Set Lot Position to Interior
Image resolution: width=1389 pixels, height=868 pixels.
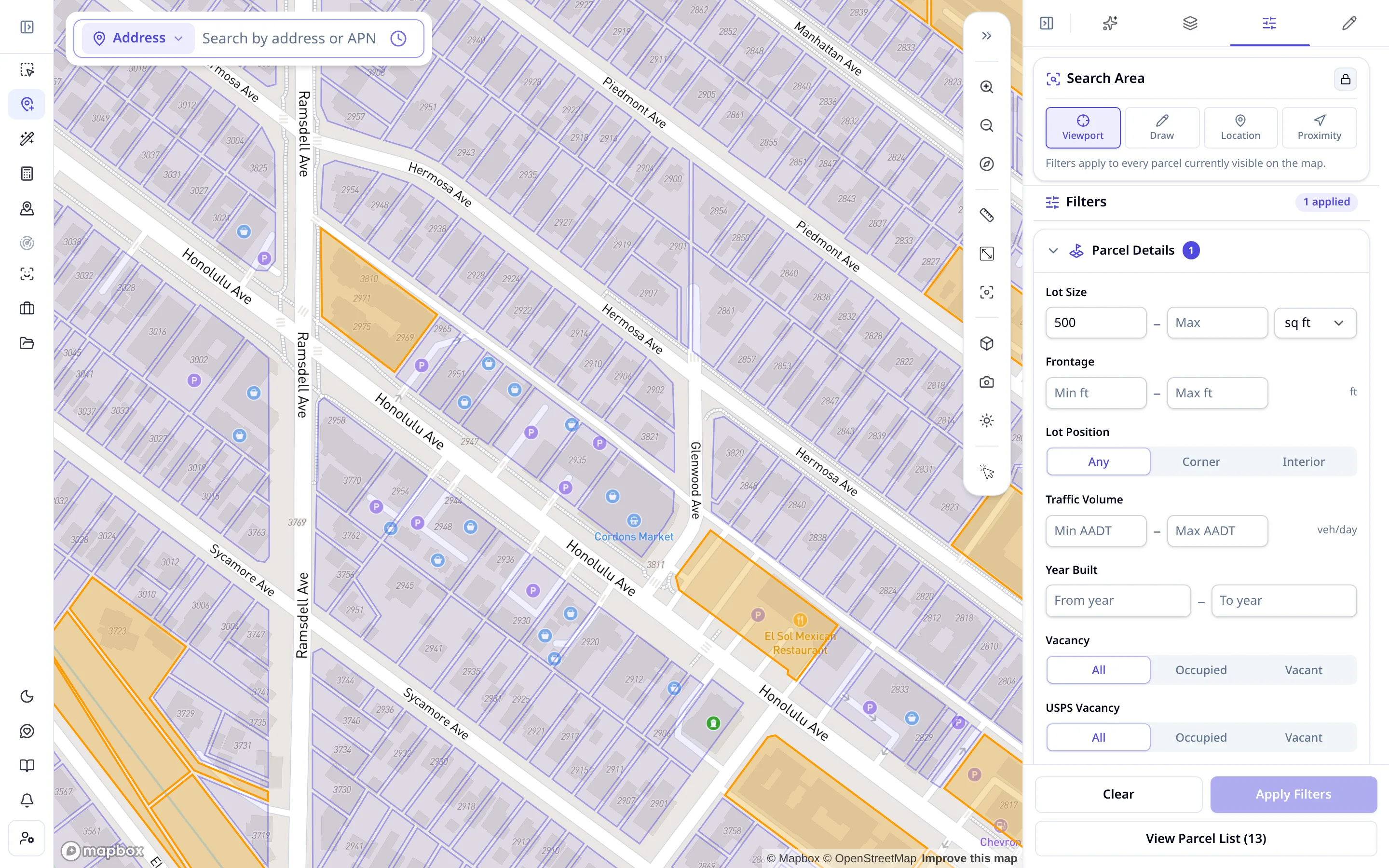(x=1304, y=461)
